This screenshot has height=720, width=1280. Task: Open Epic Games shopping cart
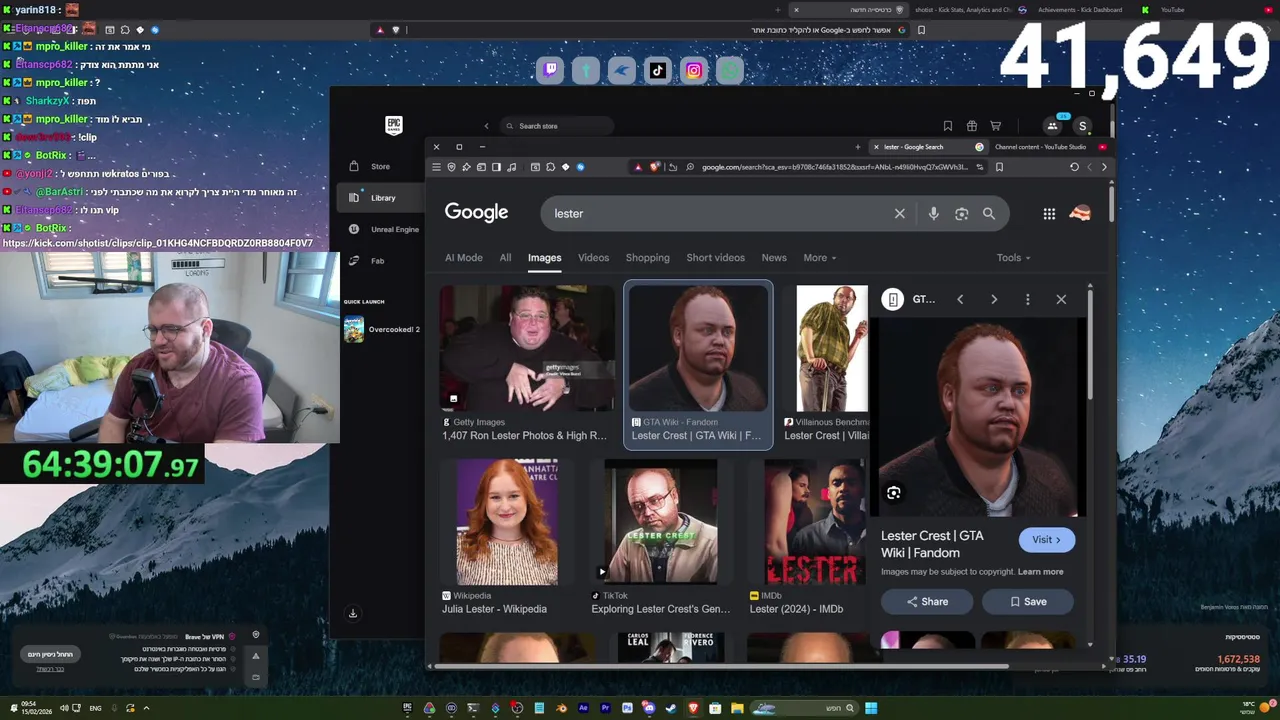pos(995,126)
